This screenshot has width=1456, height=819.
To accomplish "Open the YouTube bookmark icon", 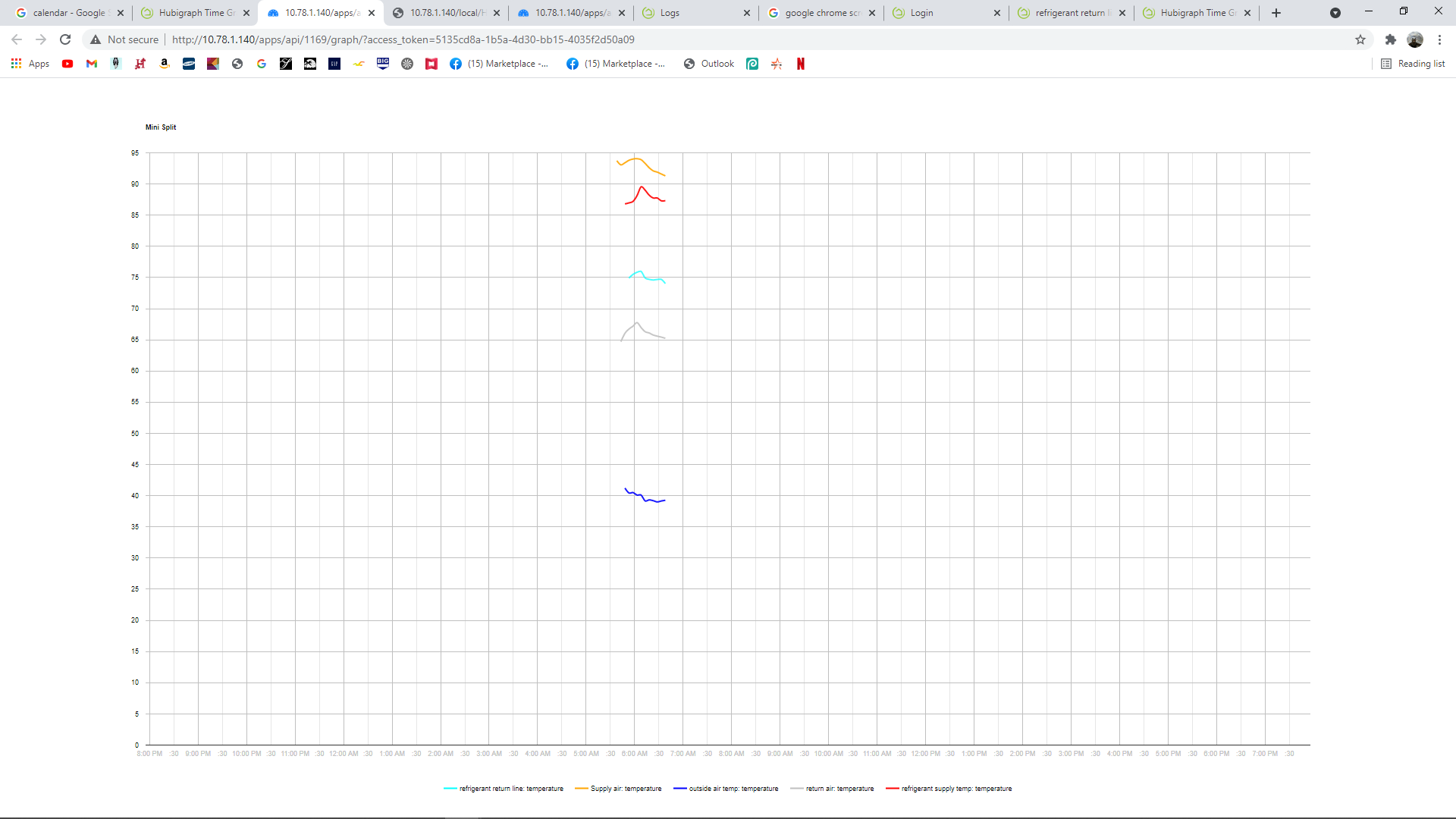I will tap(67, 64).
